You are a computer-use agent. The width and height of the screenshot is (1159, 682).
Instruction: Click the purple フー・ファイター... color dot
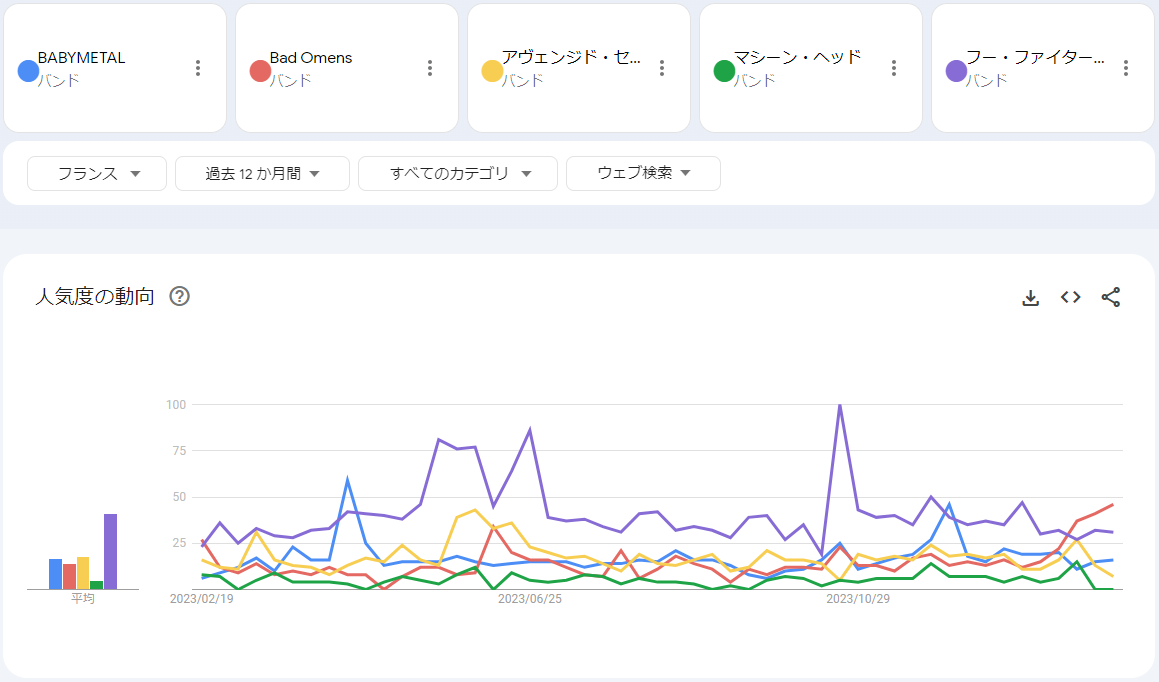(956, 71)
